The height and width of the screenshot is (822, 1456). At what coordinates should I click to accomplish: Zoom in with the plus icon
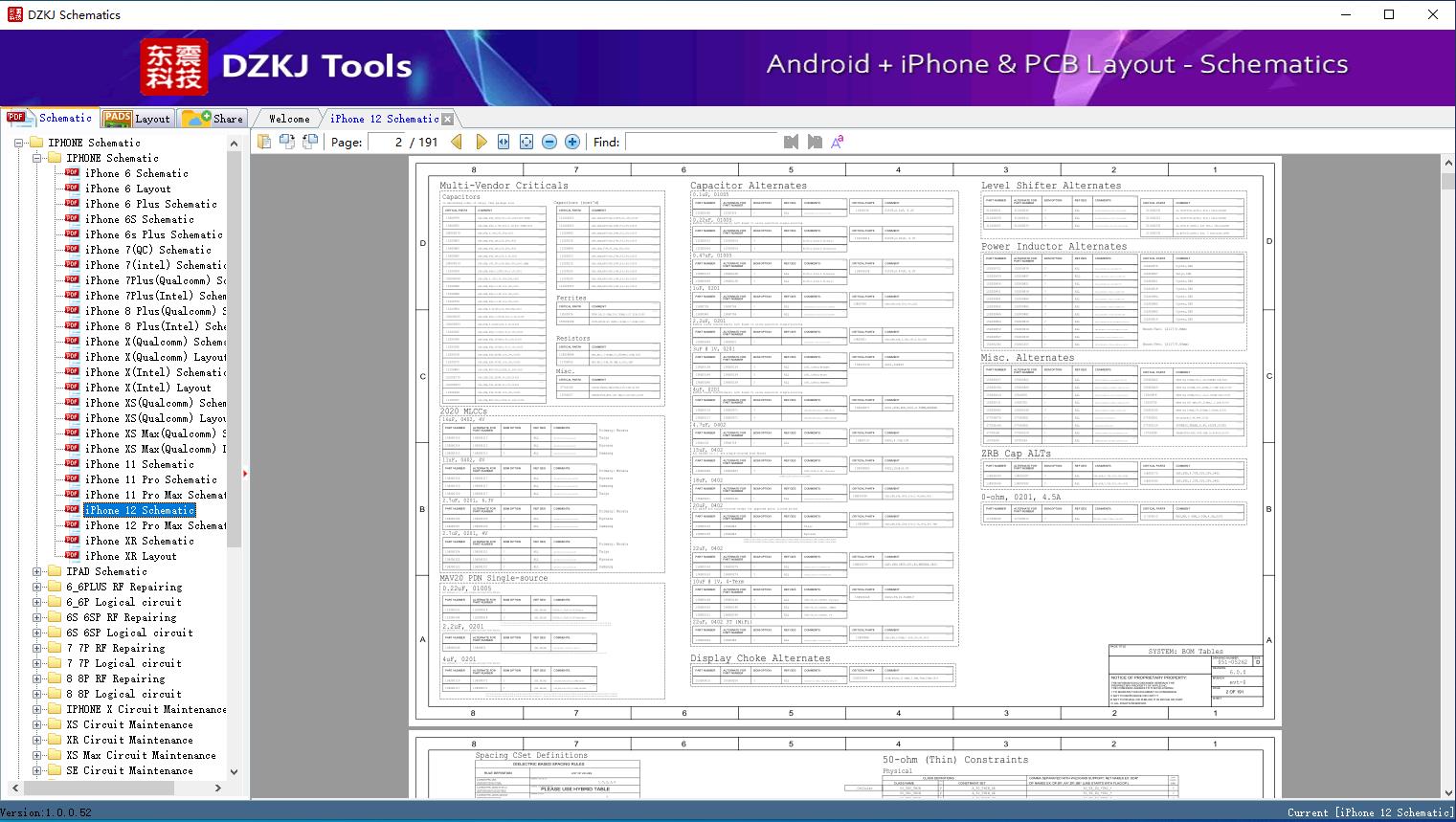click(572, 142)
